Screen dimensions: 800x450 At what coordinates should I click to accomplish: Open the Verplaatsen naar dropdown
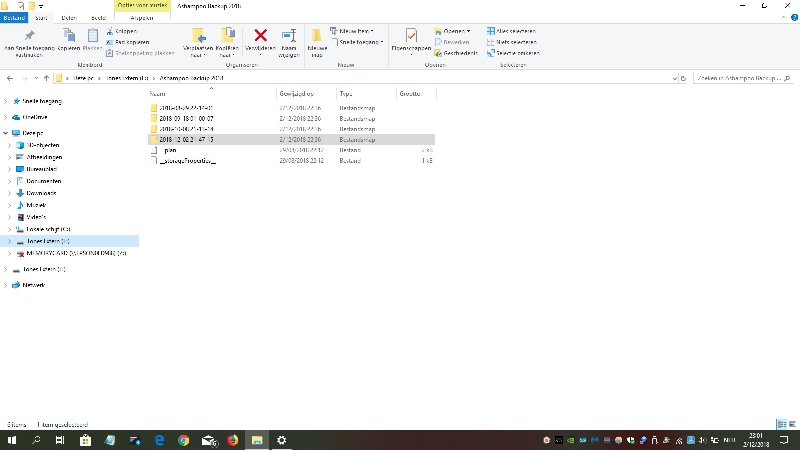pyautogui.click(x=198, y=40)
